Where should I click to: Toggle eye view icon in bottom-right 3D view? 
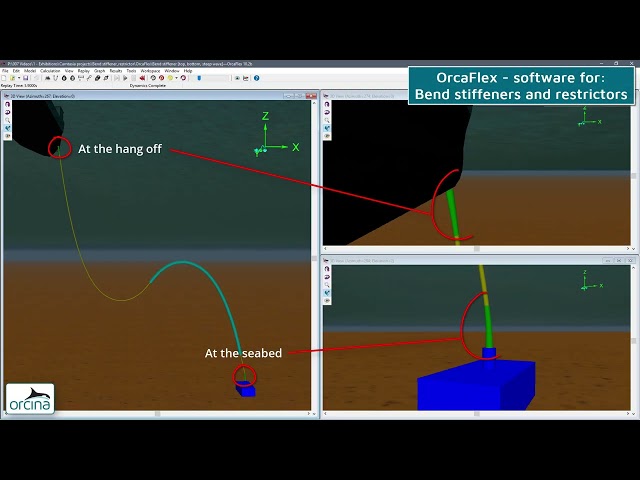tap(327, 301)
